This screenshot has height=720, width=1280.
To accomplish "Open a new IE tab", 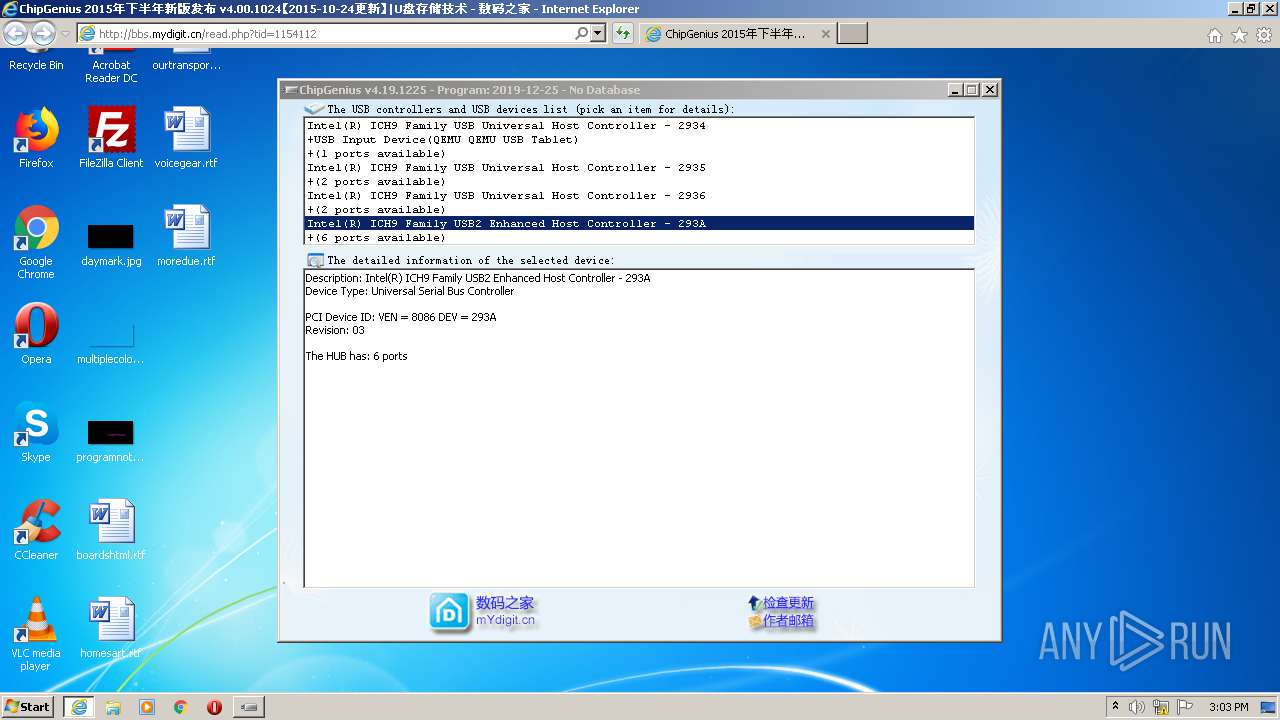I will (852, 34).
